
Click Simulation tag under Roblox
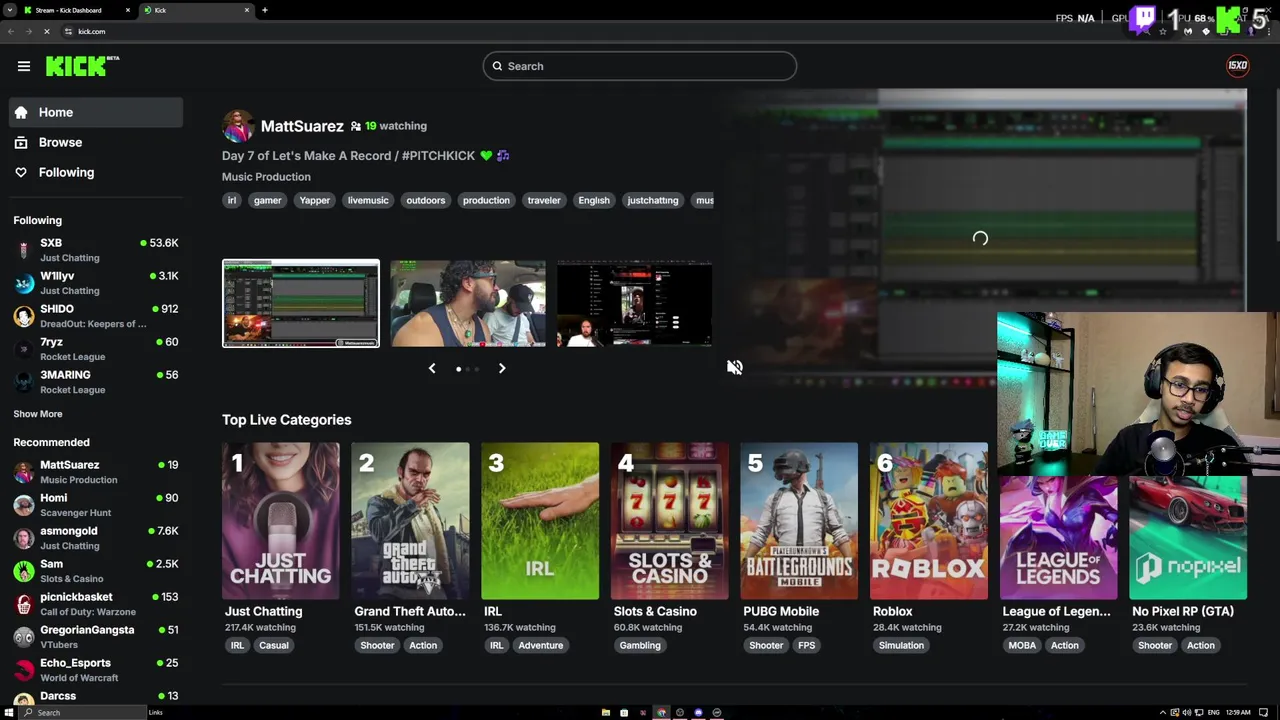point(901,645)
